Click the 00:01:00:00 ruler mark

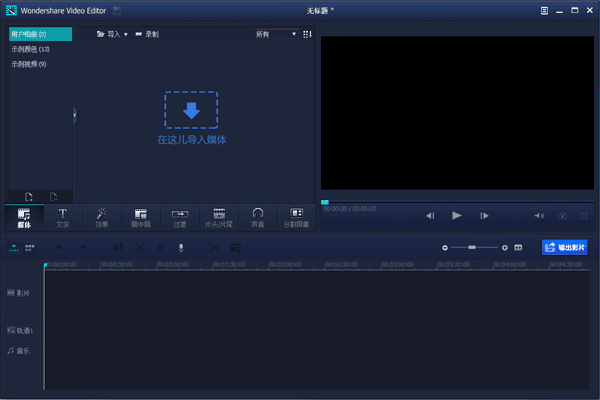(173, 264)
